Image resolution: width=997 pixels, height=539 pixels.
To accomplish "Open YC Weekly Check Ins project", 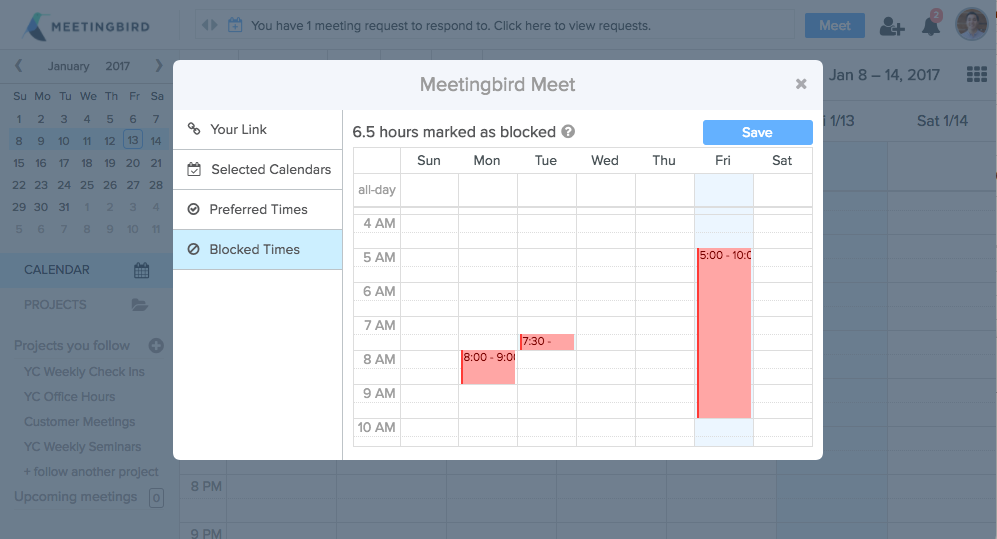I will point(84,372).
